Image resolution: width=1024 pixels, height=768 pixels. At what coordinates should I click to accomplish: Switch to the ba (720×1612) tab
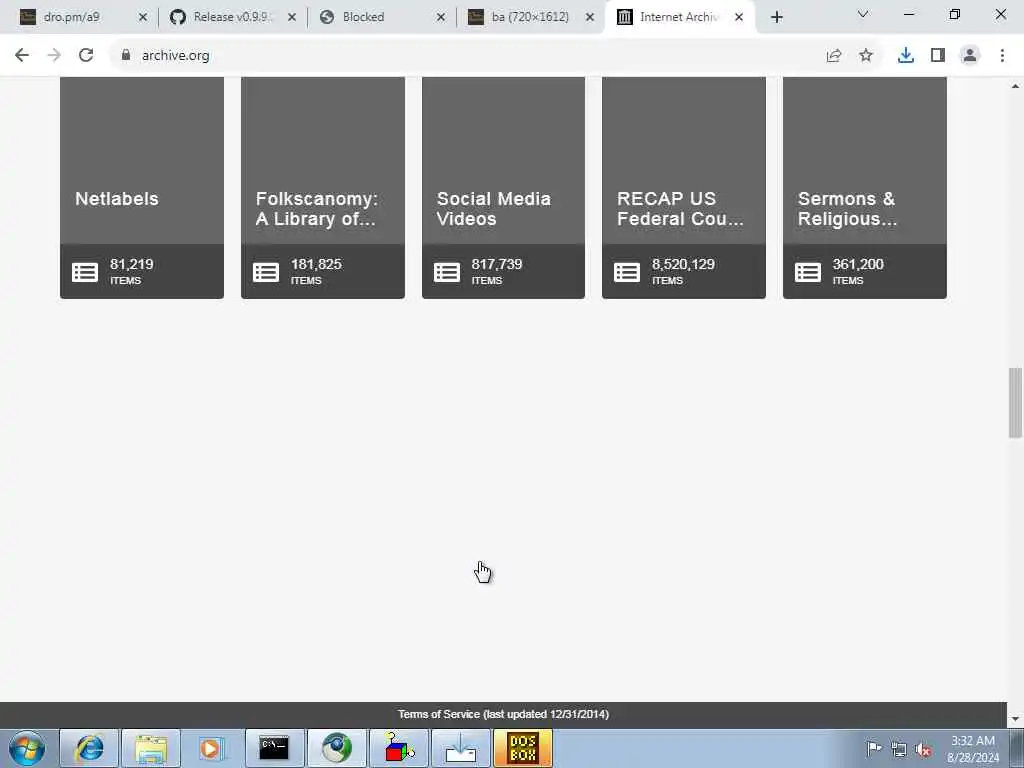531,17
